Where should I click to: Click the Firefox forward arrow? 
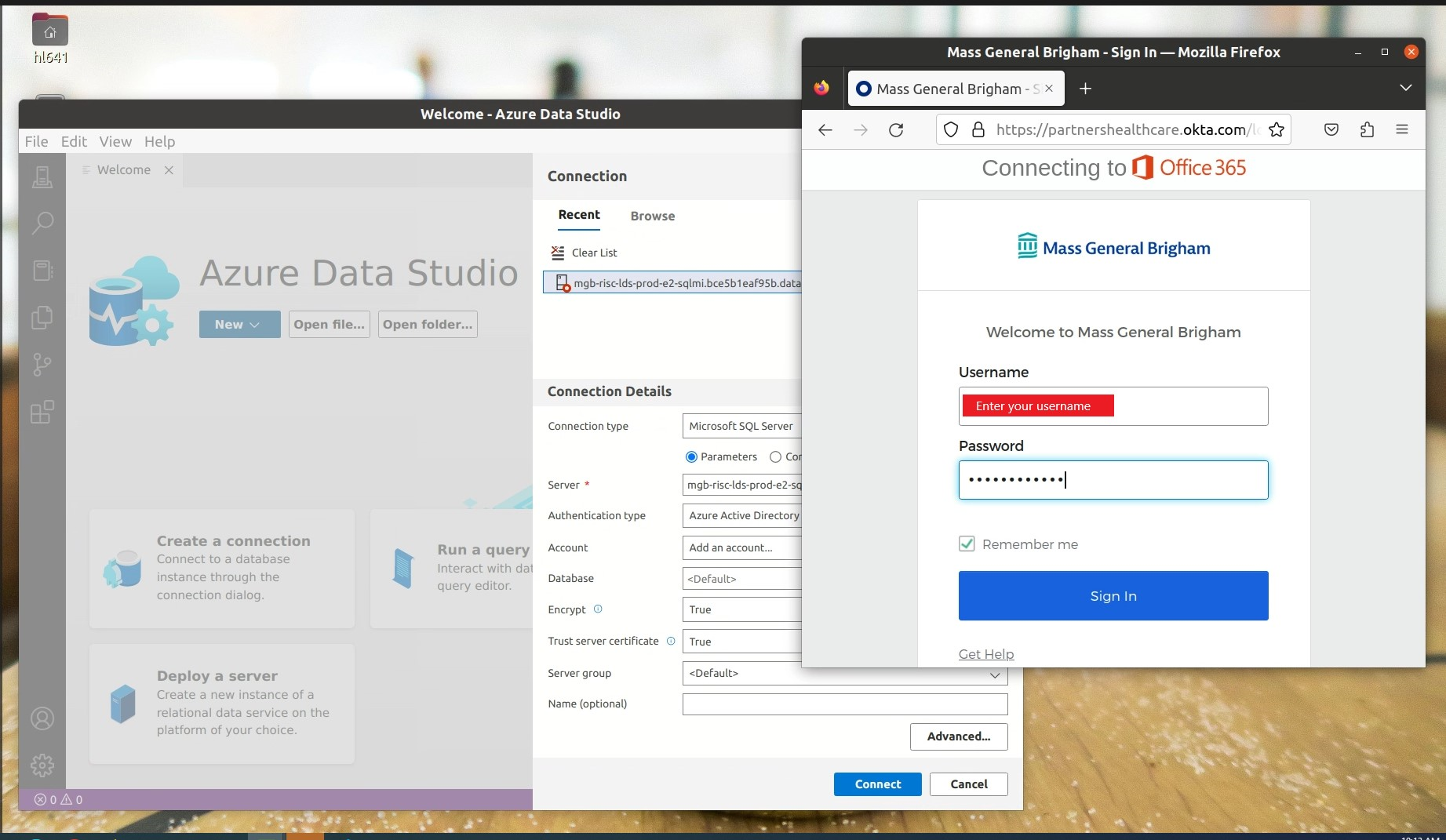(861, 130)
